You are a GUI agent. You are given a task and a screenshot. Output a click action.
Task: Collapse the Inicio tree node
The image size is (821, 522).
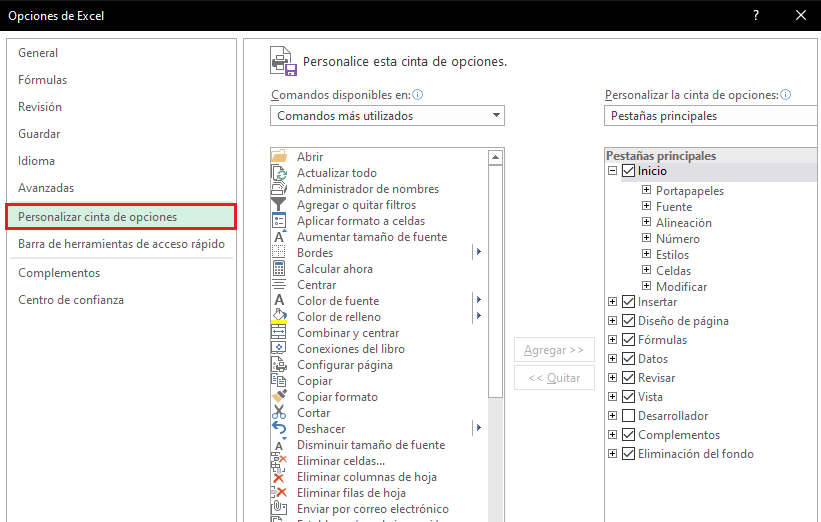click(x=612, y=171)
